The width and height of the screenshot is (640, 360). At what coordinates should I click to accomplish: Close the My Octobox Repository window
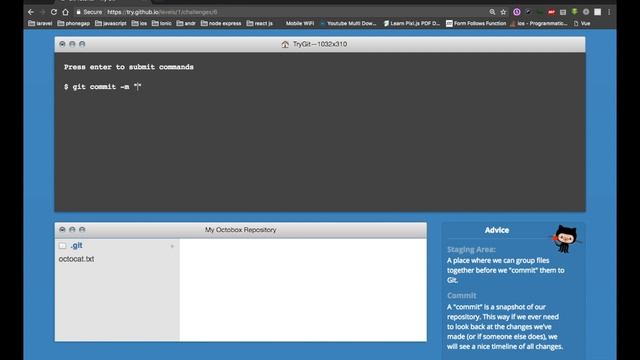(x=62, y=229)
